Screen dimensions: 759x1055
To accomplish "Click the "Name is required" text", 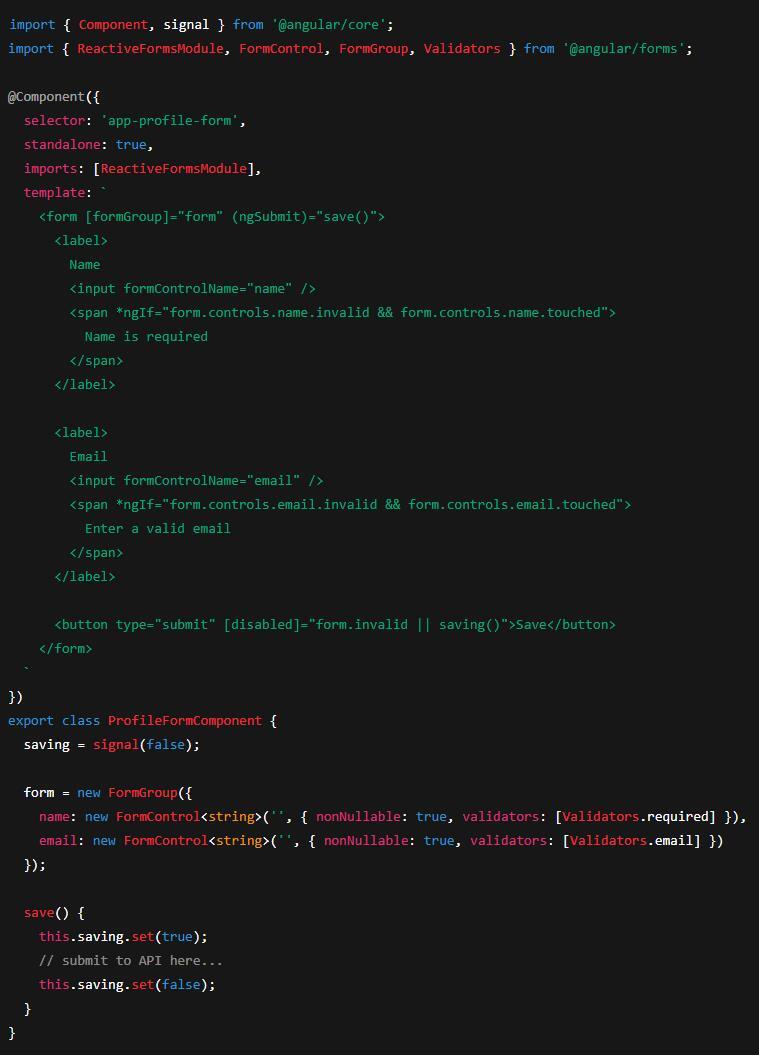I will point(146,336).
